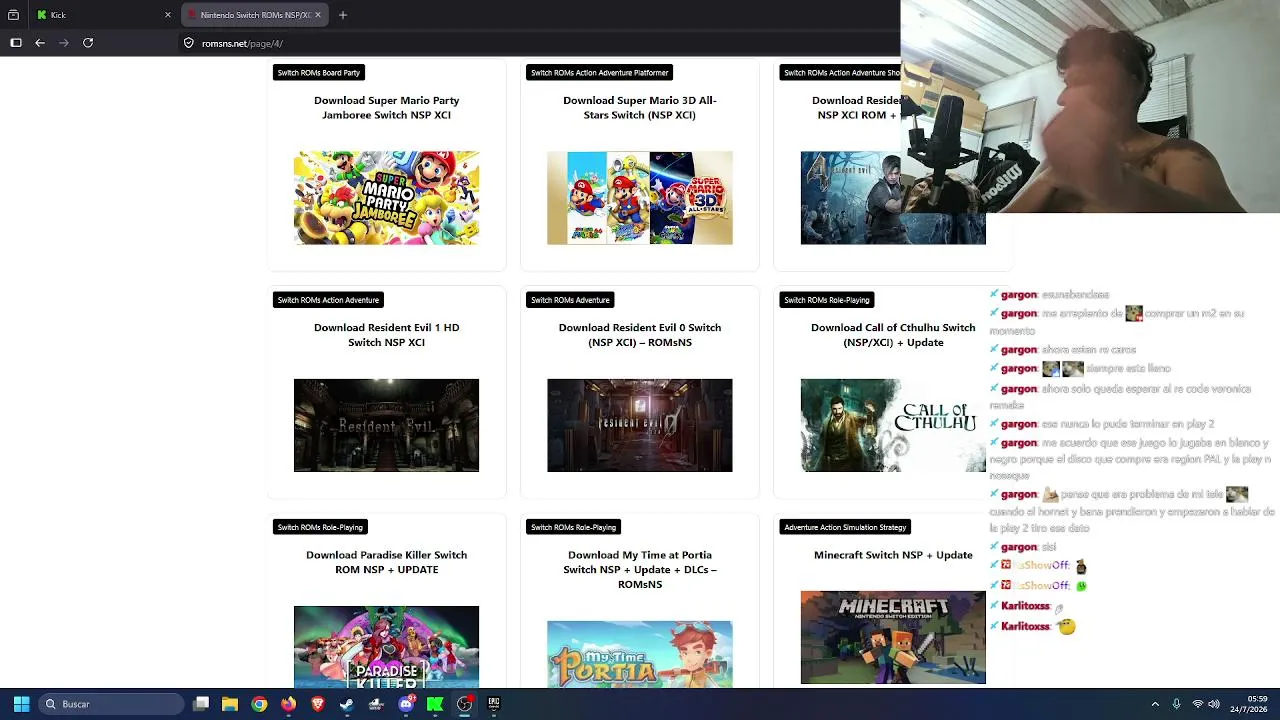The width and height of the screenshot is (1280, 720).
Task: Open the Wi-Fi network tray icon
Action: (x=1197, y=704)
